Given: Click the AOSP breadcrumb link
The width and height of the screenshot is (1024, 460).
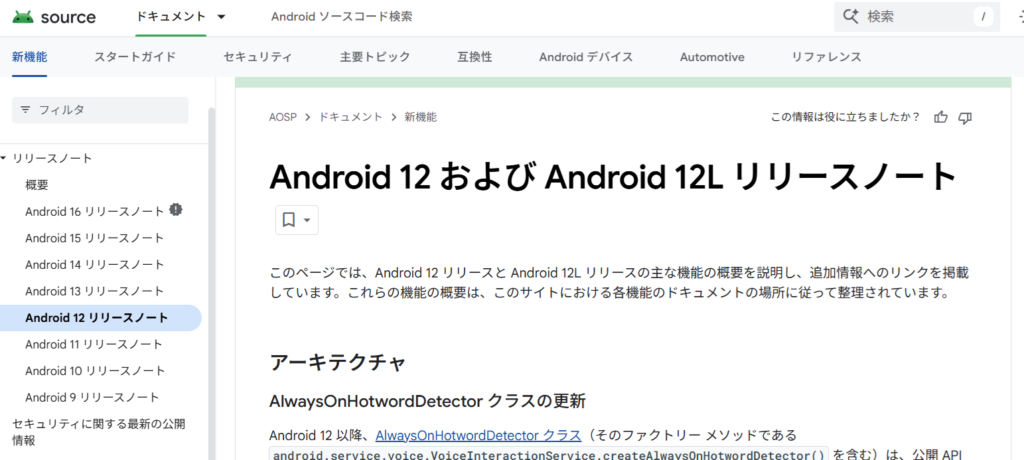Looking at the screenshot, I should click(284, 117).
